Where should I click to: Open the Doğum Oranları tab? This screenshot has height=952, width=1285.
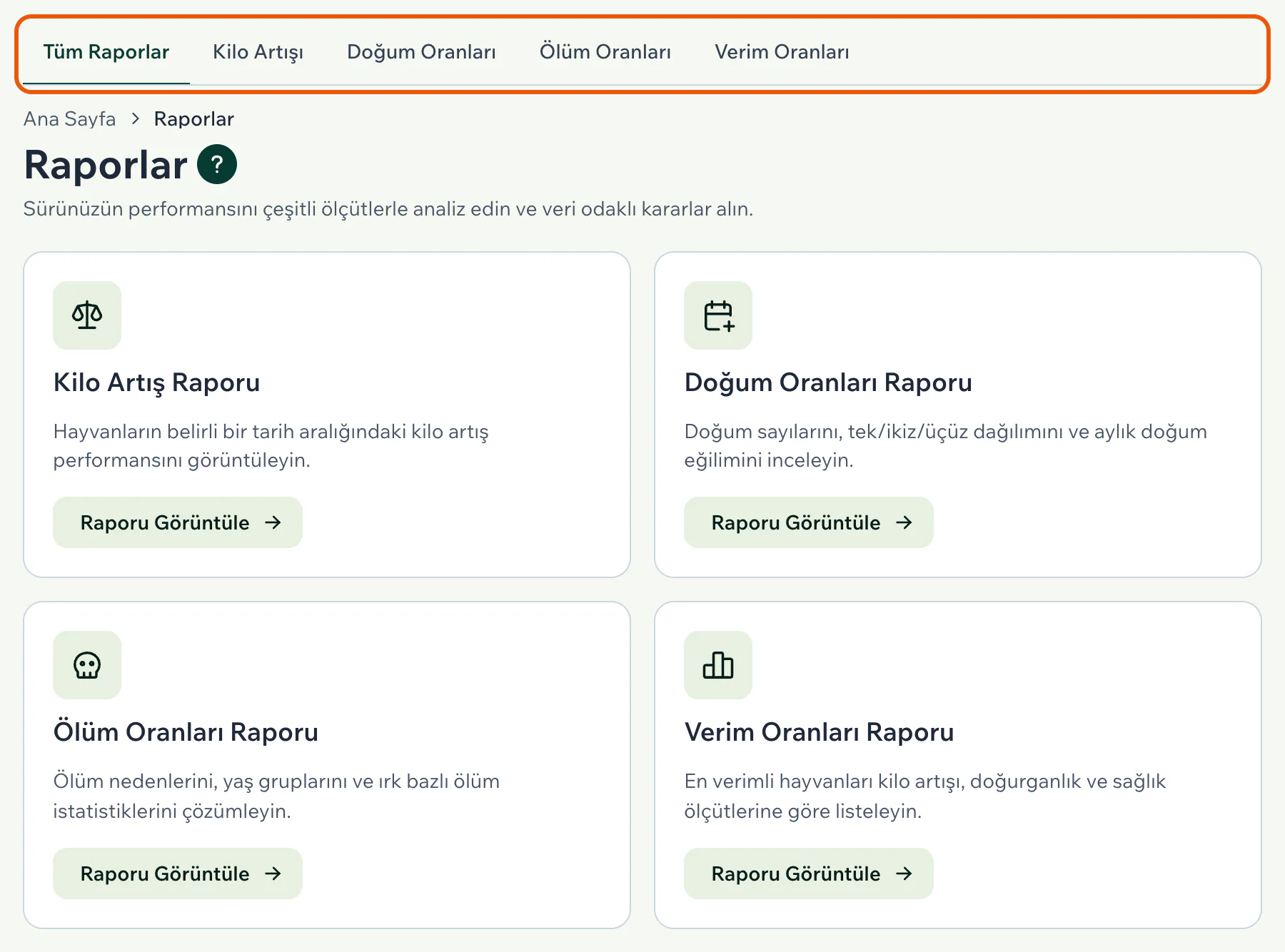421,52
